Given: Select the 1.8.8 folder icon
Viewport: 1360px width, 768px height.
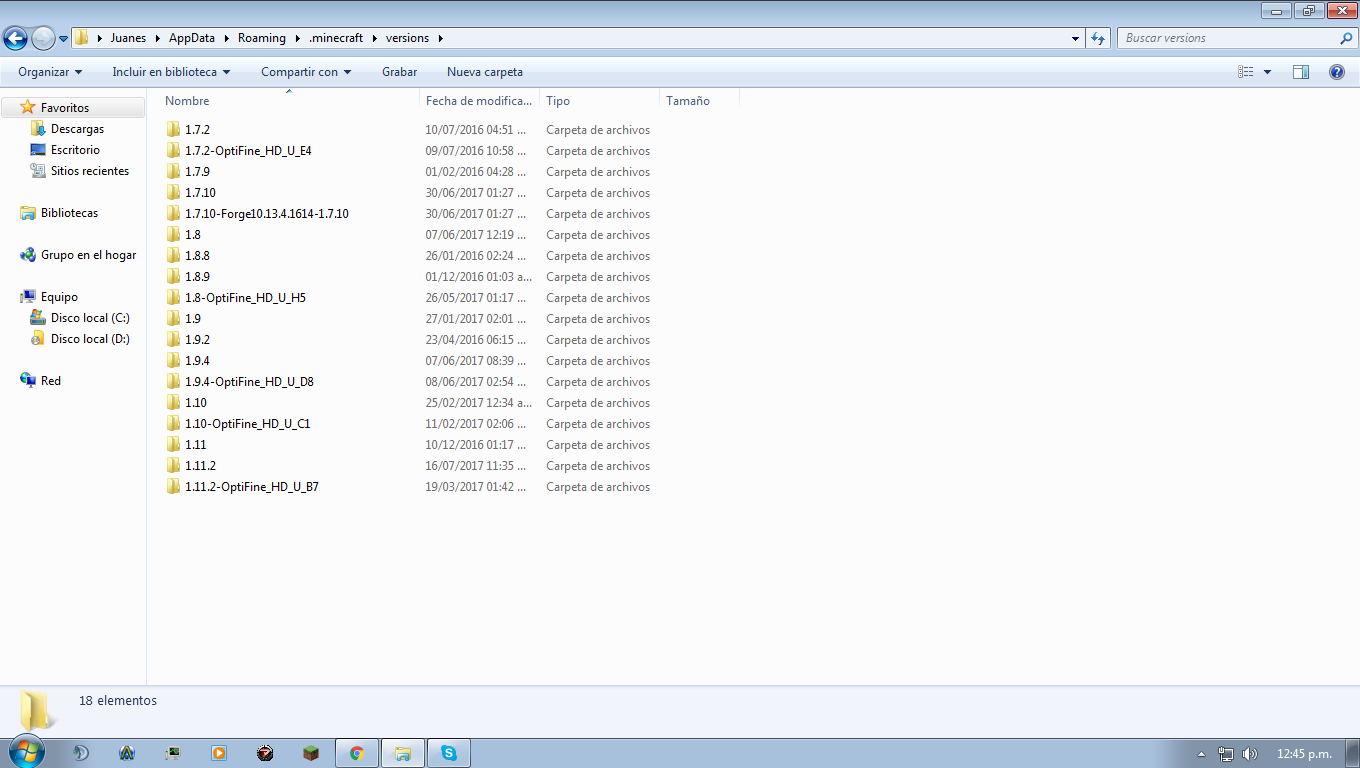Looking at the screenshot, I should pyautogui.click(x=174, y=256).
